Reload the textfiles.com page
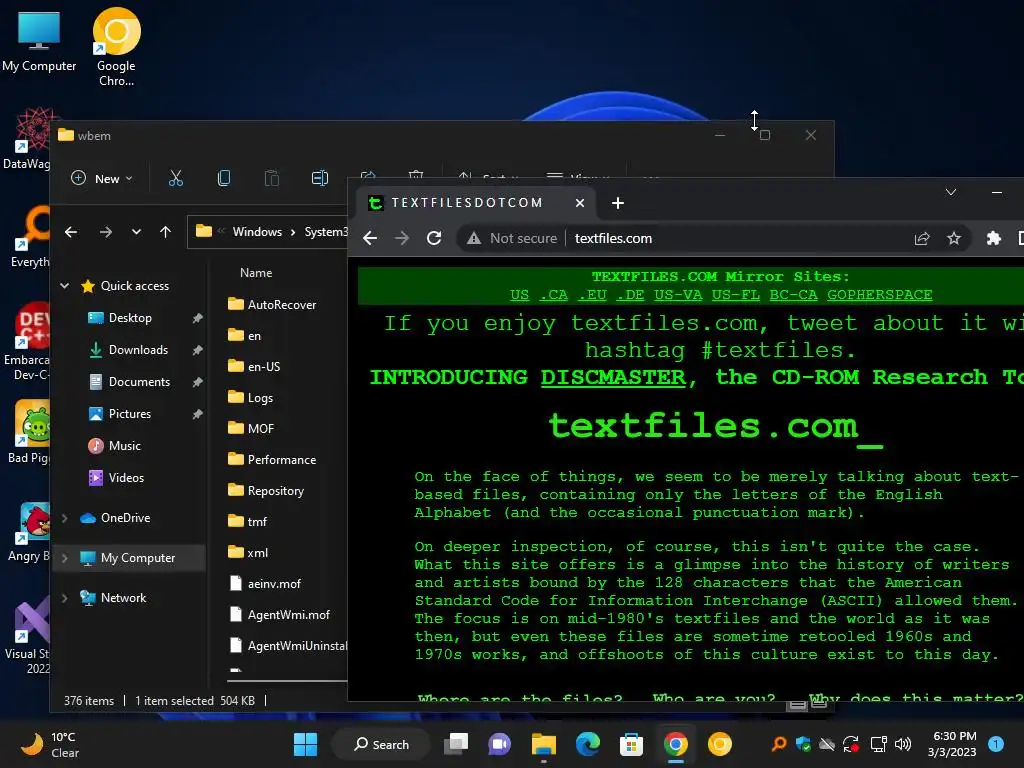1024x768 pixels. pyautogui.click(x=434, y=238)
